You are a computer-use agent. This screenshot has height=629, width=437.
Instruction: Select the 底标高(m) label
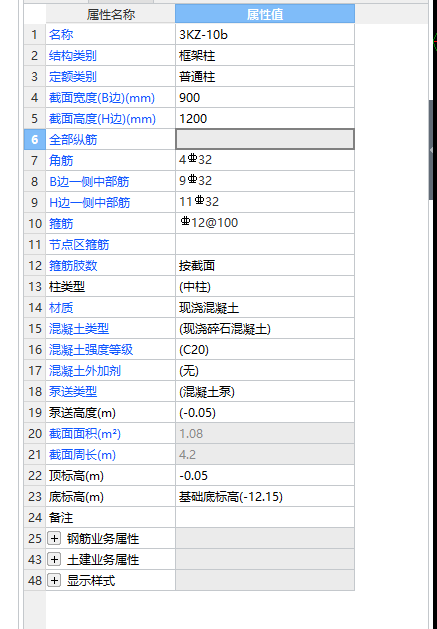76,496
